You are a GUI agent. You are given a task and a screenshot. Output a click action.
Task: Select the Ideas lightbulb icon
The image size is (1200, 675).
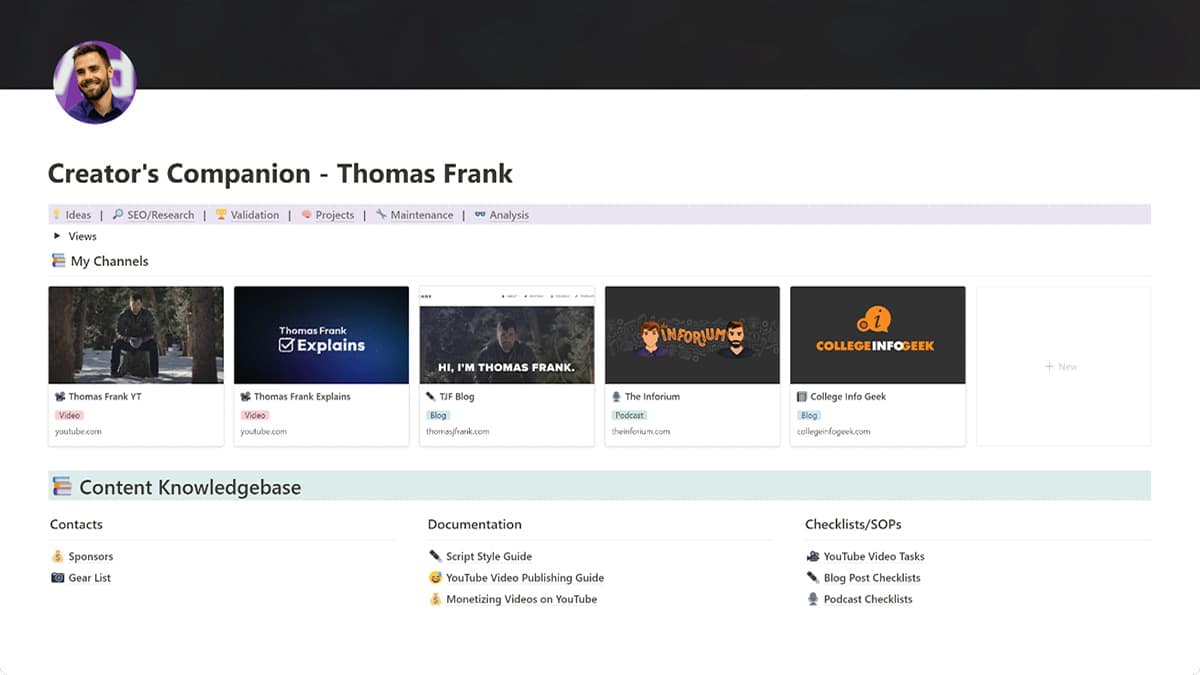pyautogui.click(x=57, y=214)
